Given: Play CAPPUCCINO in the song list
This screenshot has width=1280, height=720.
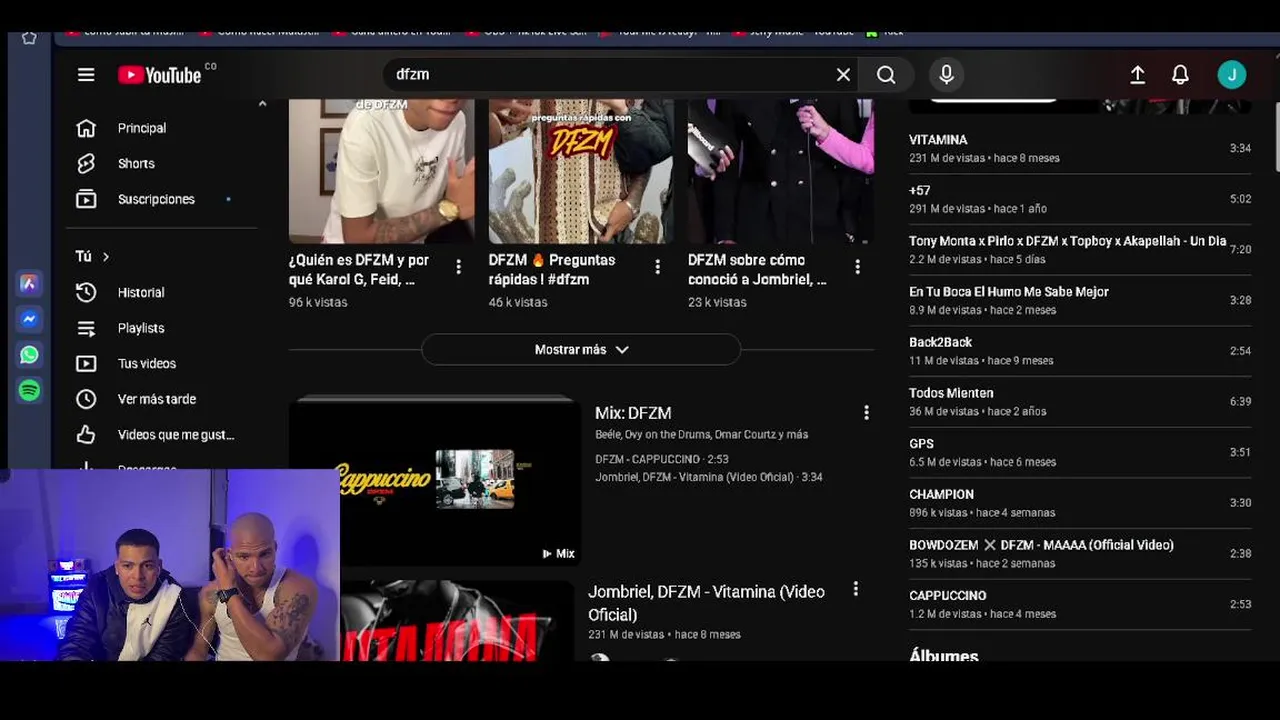Looking at the screenshot, I should click(x=1080, y=604).
